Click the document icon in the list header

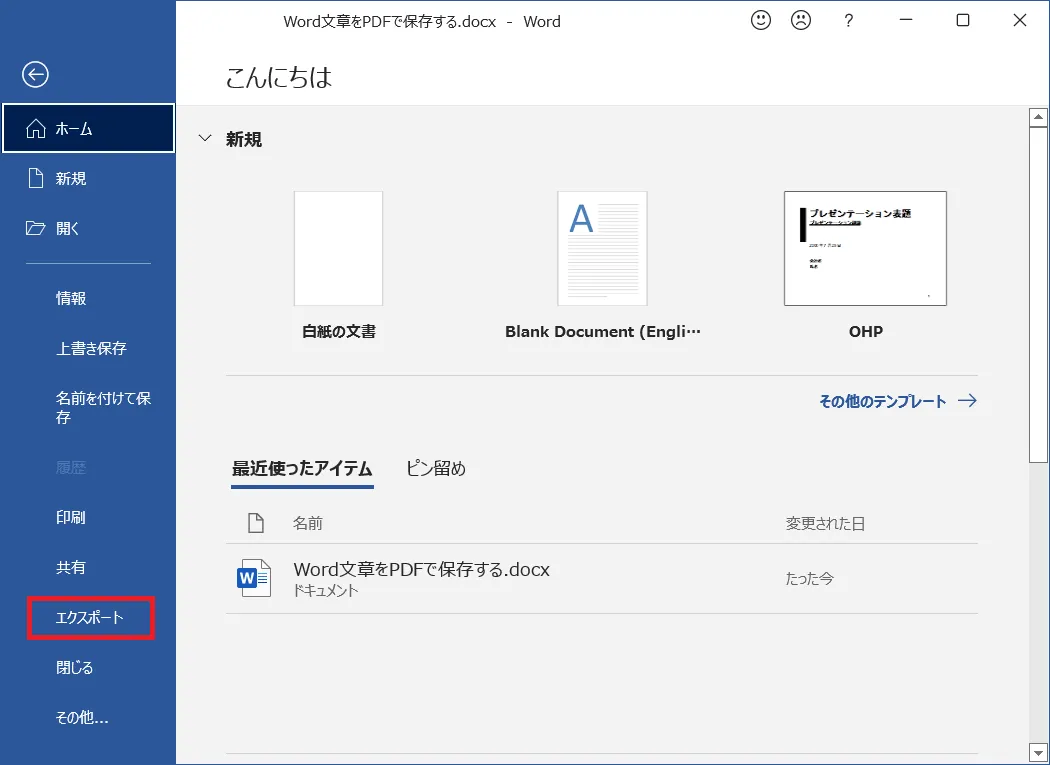(256, 523)
